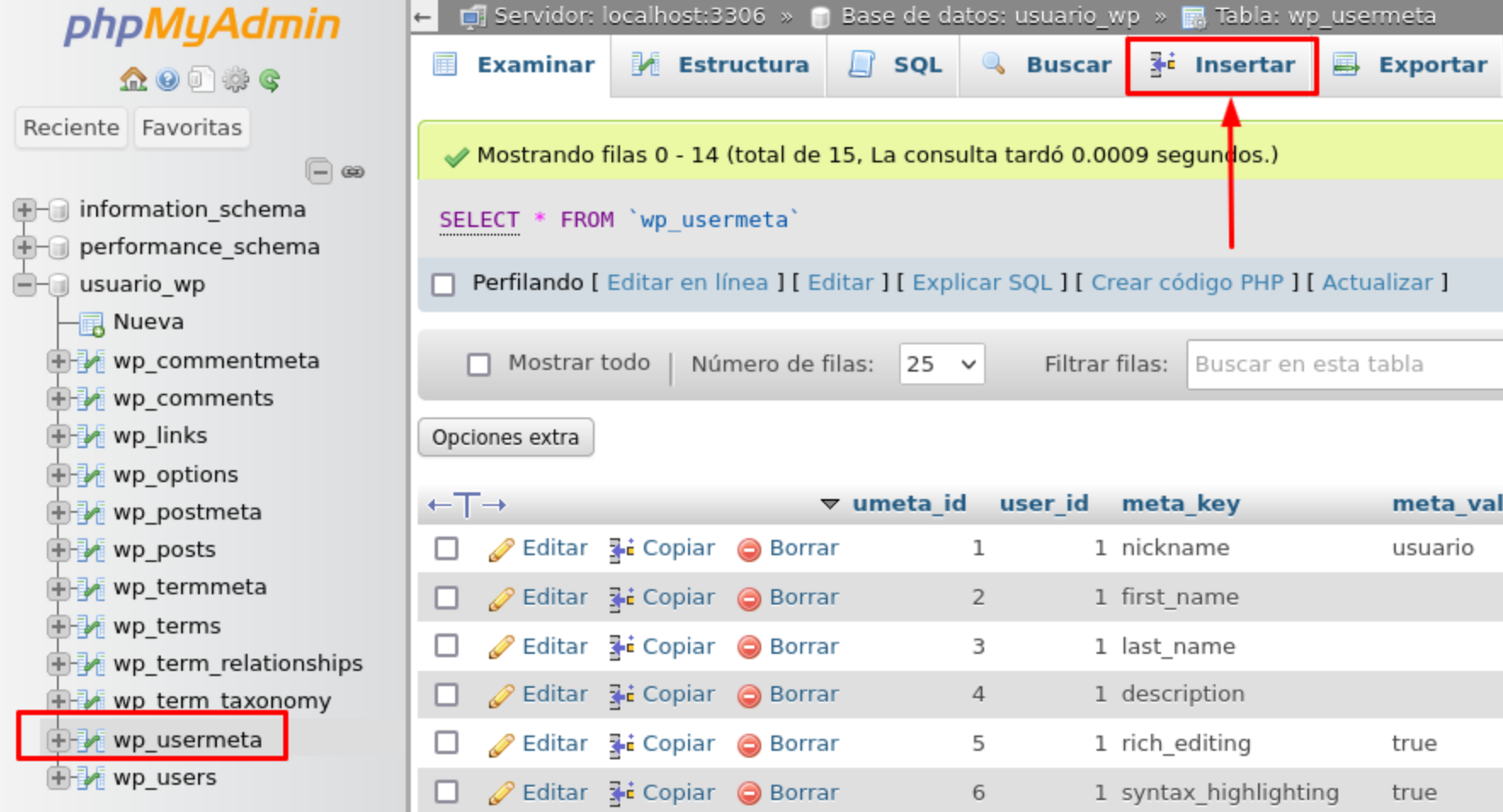The width and height of the screenshot is (1503, 812).
Task: Click the Crear código PHP link
Action: (1187, 282)
